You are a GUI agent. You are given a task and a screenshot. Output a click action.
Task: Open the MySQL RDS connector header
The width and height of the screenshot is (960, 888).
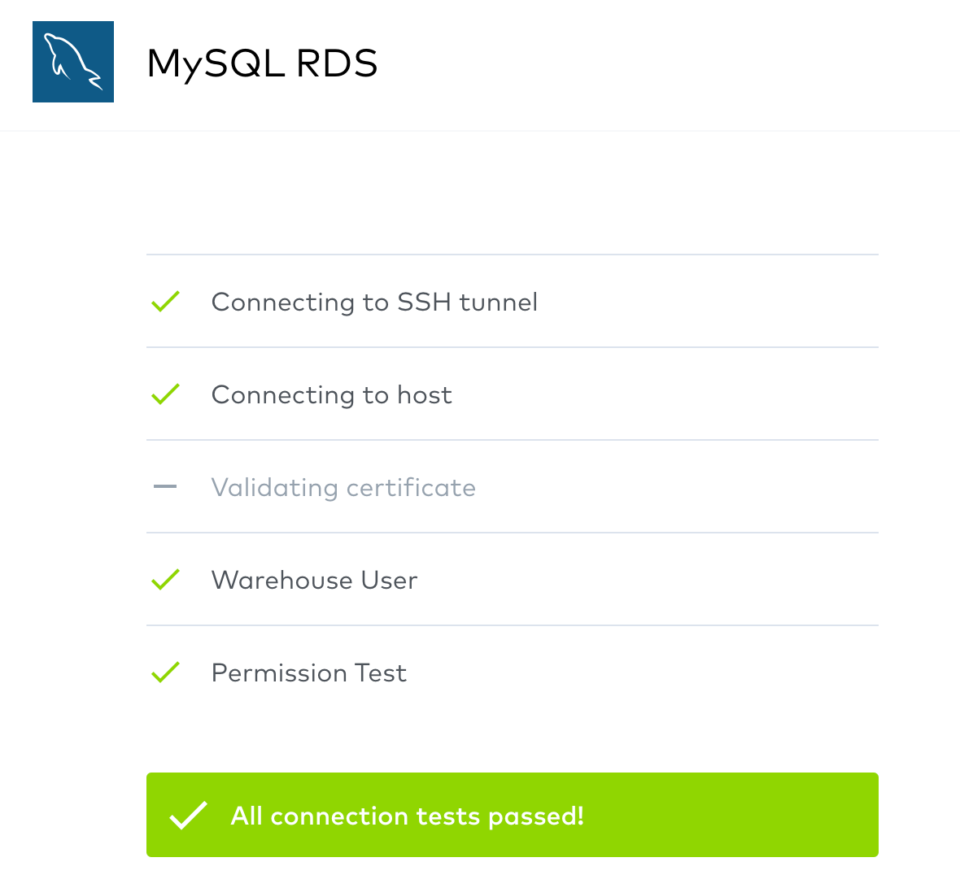pos(262,62)
